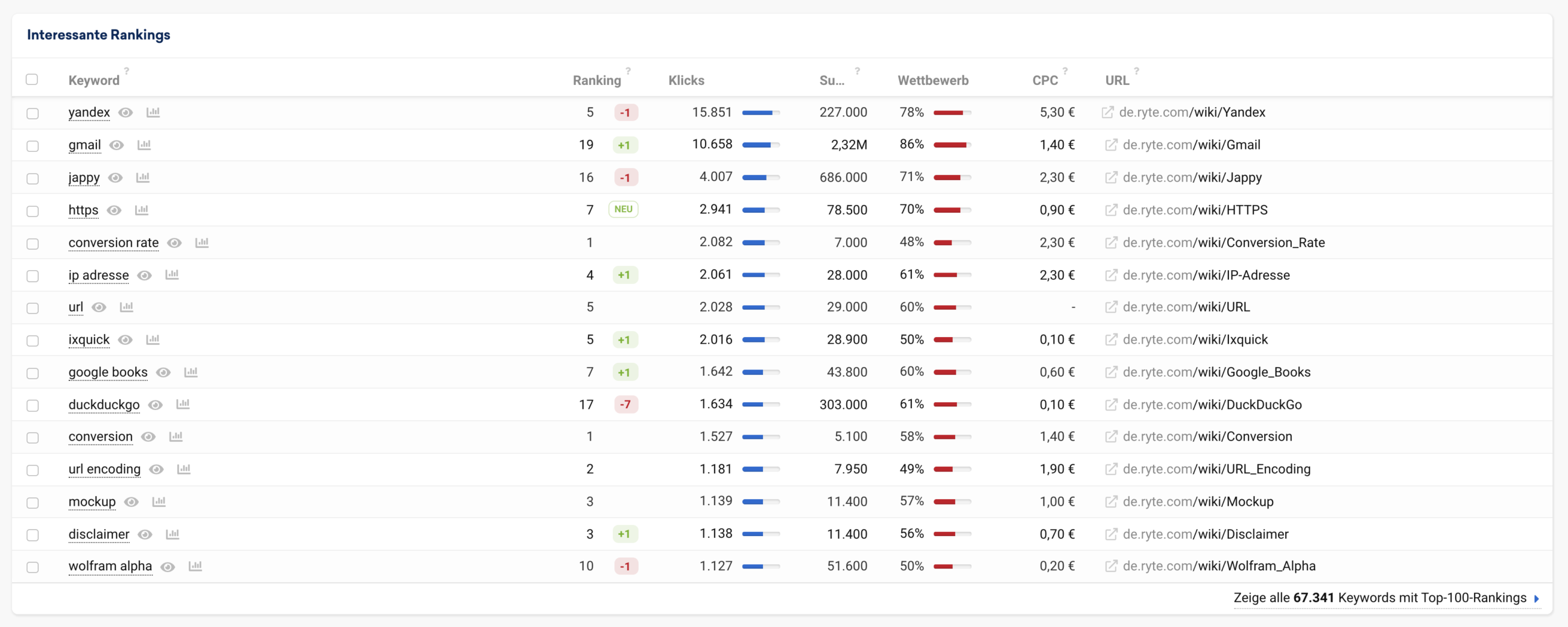Viewport: 1568px width, 627px height.
Task: Open the url encoding keyword link
Action: (104, 469)
